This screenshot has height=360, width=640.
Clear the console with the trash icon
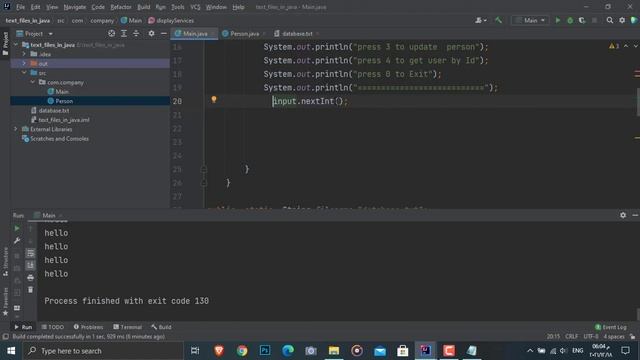click(31, 290)
